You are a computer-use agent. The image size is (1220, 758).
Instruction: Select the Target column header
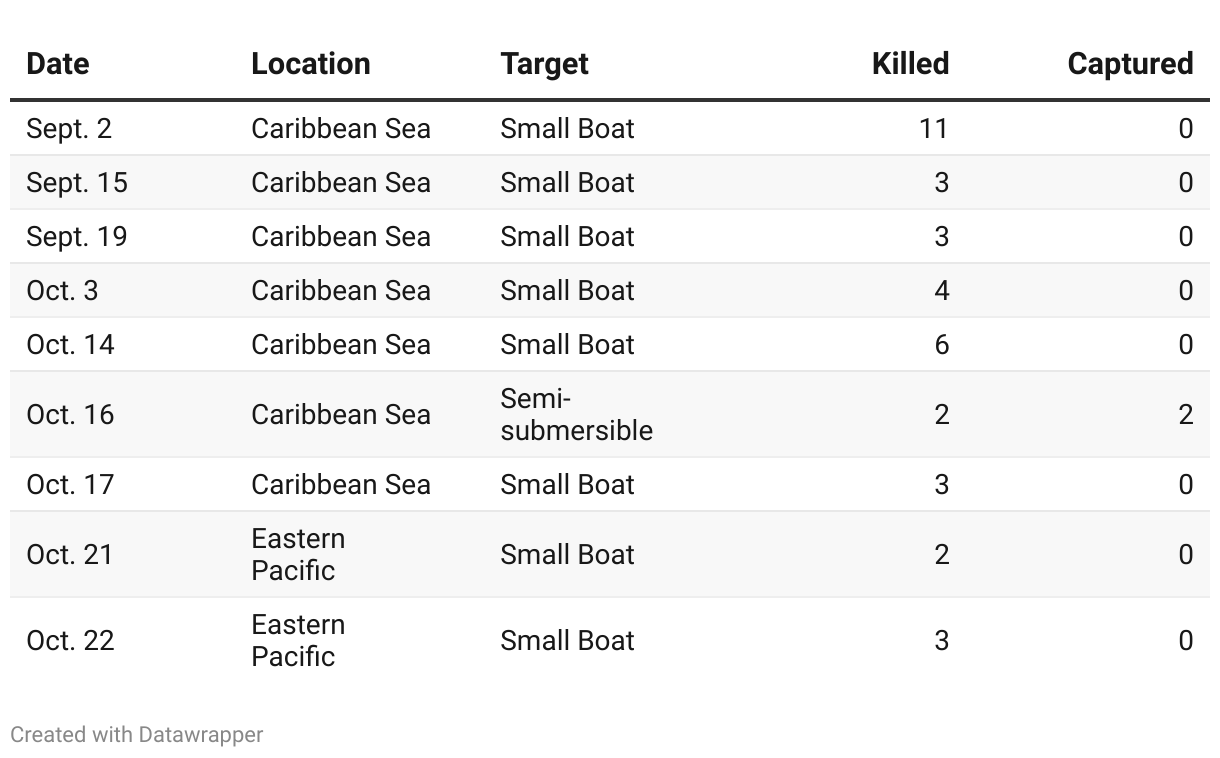tap(544, 64)
